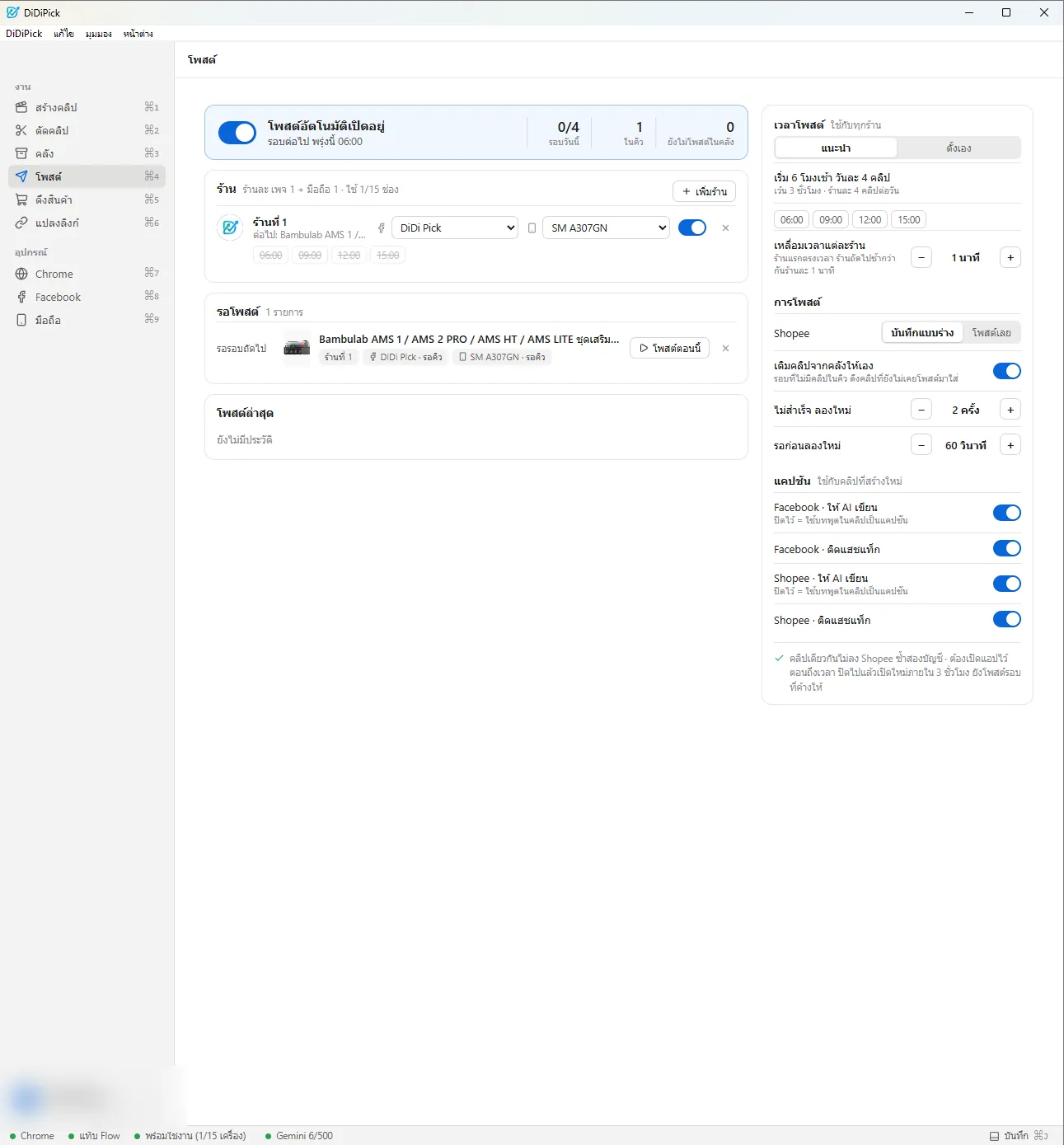The image size is (1064, 1145).
Task: Open the Chrome device entry in the sidebar
Action: [x=87, y=274]
